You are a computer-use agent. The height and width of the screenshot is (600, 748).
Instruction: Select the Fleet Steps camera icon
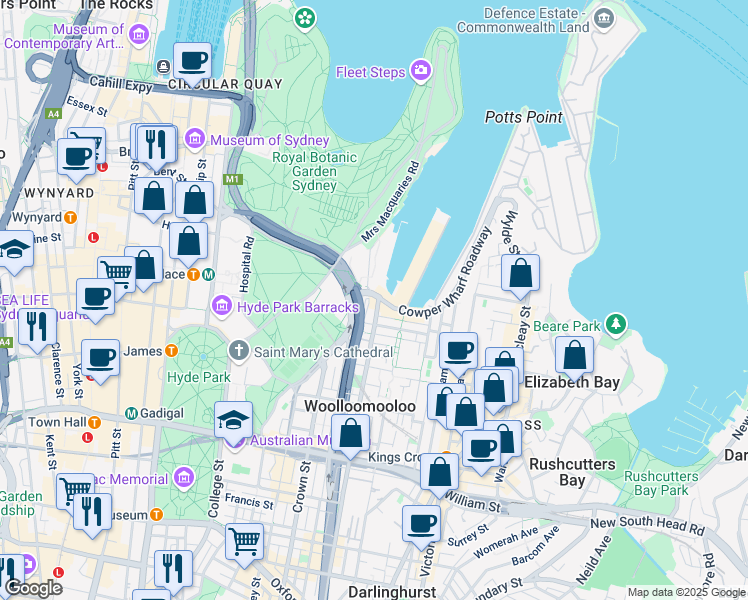421,71
